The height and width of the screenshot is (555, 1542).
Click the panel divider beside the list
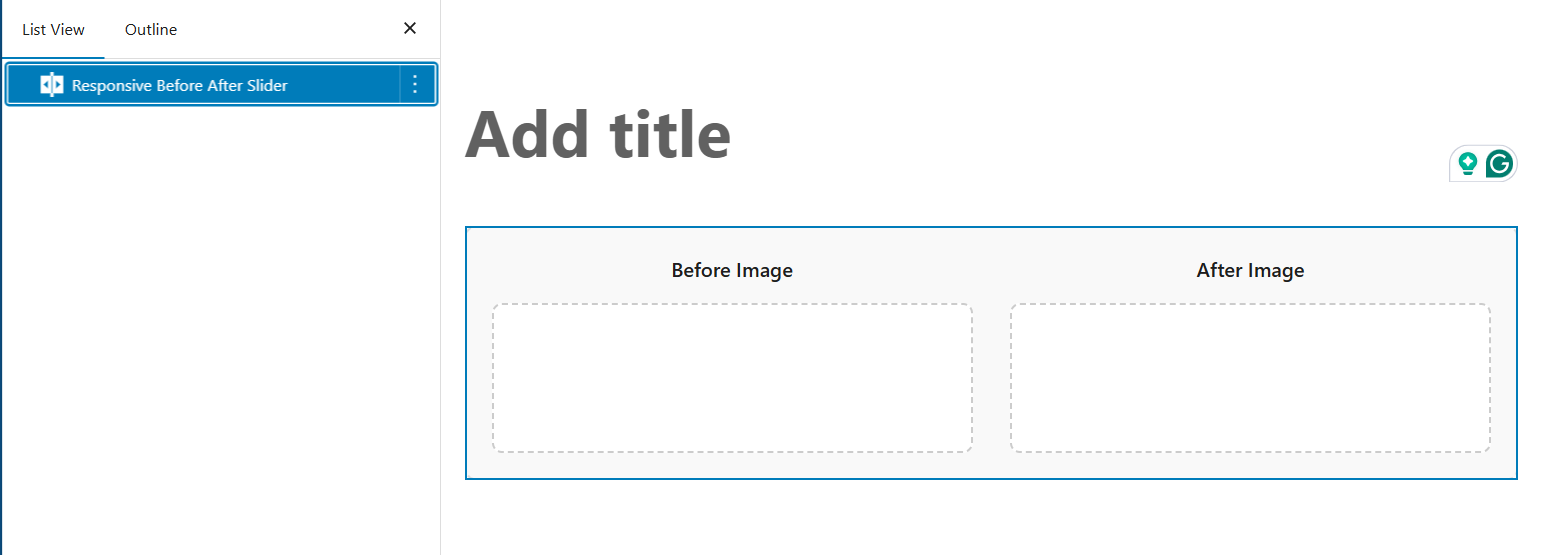pos(440,300)
